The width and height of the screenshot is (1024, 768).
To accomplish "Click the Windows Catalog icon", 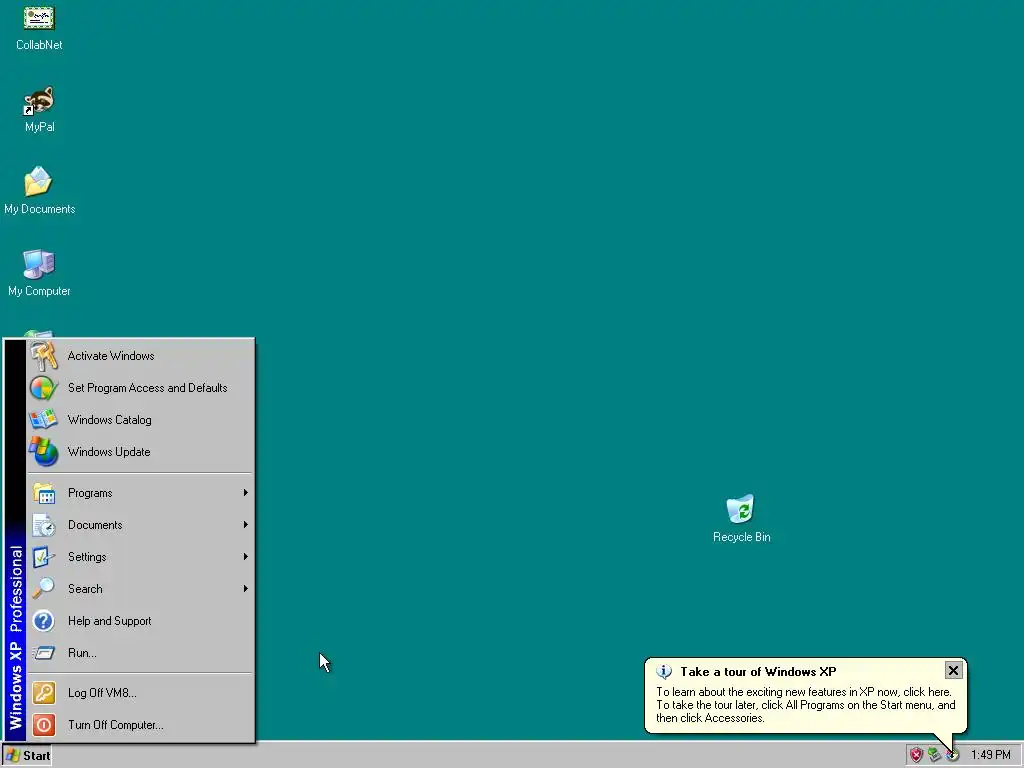I will pos(44,420).
